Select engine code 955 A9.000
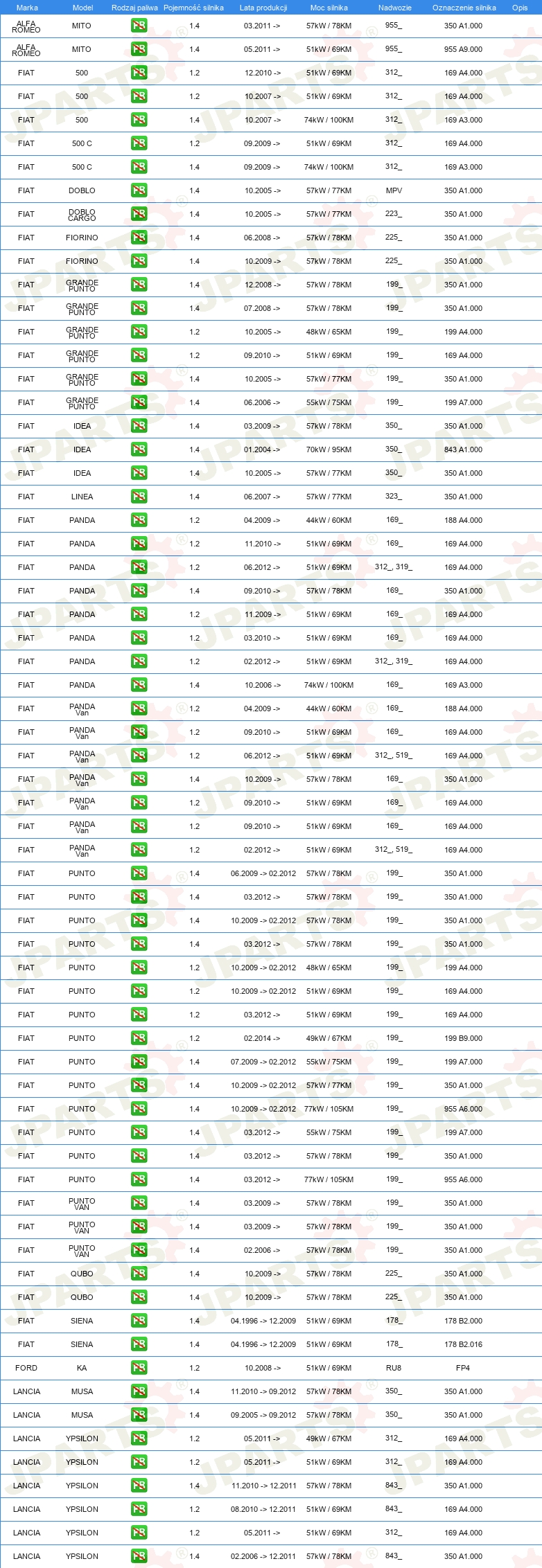 [463, 49]
